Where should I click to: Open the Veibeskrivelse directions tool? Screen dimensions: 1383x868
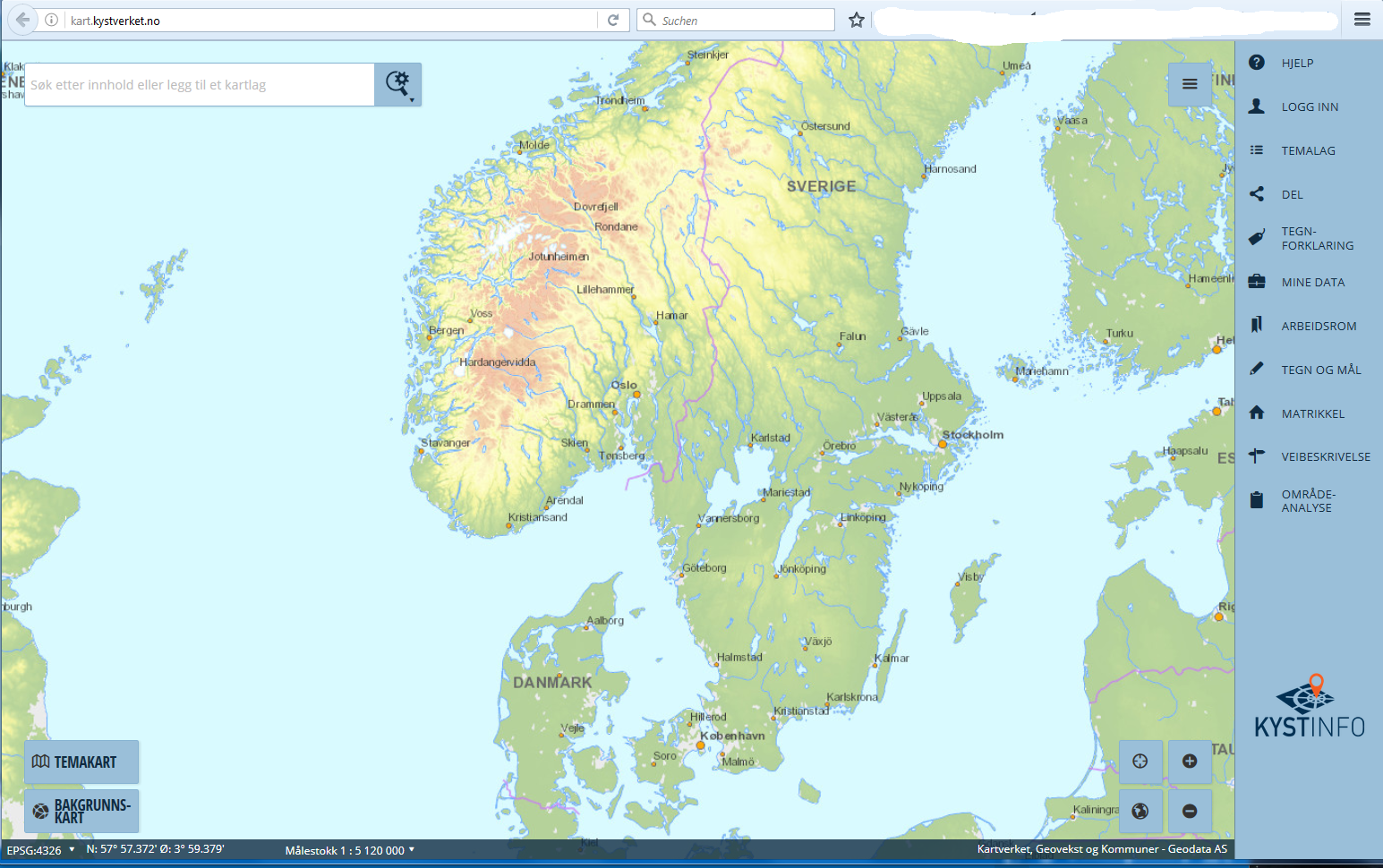click(1325, 456)
